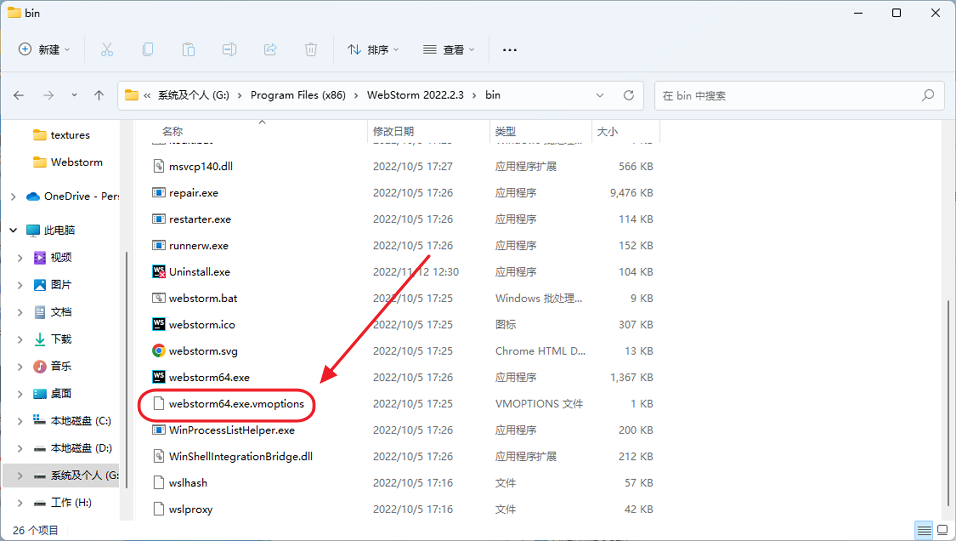Click the webstorm.bat file icon
This screenshot has height=541, width=956.
(159, 298)
